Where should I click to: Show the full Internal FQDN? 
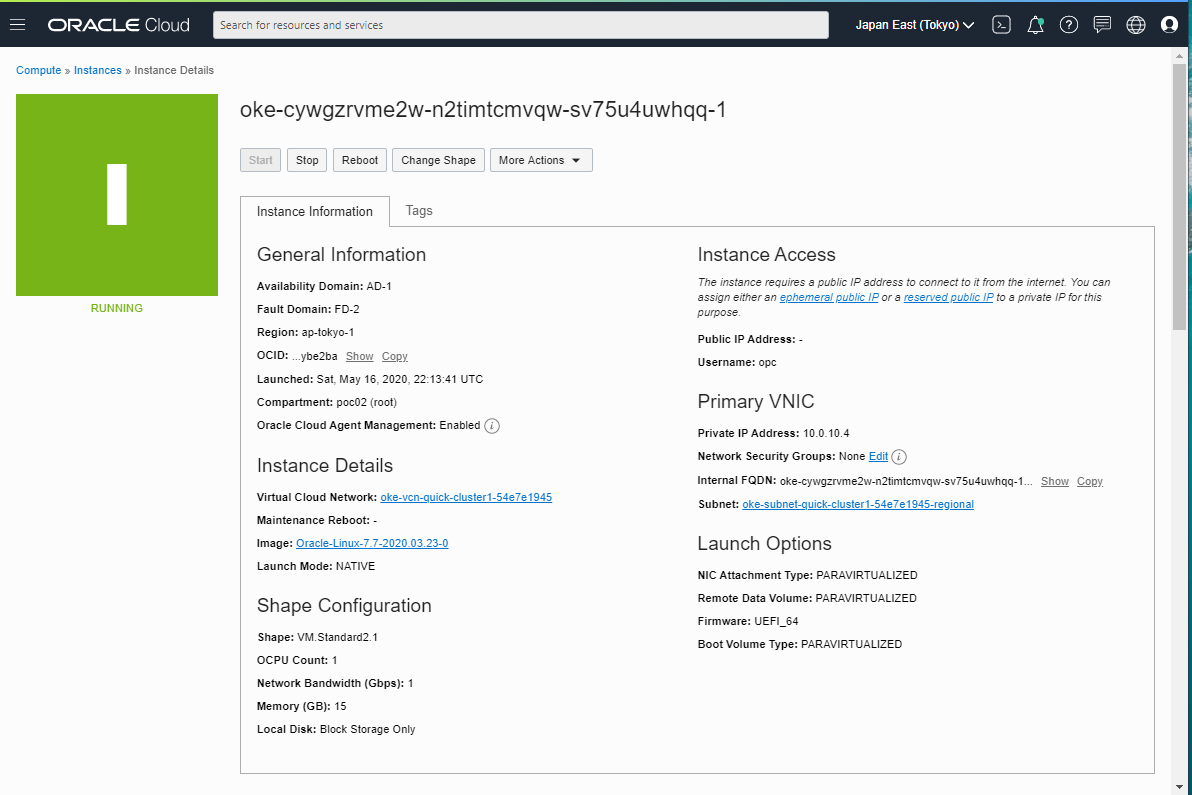coord(1054,481)
